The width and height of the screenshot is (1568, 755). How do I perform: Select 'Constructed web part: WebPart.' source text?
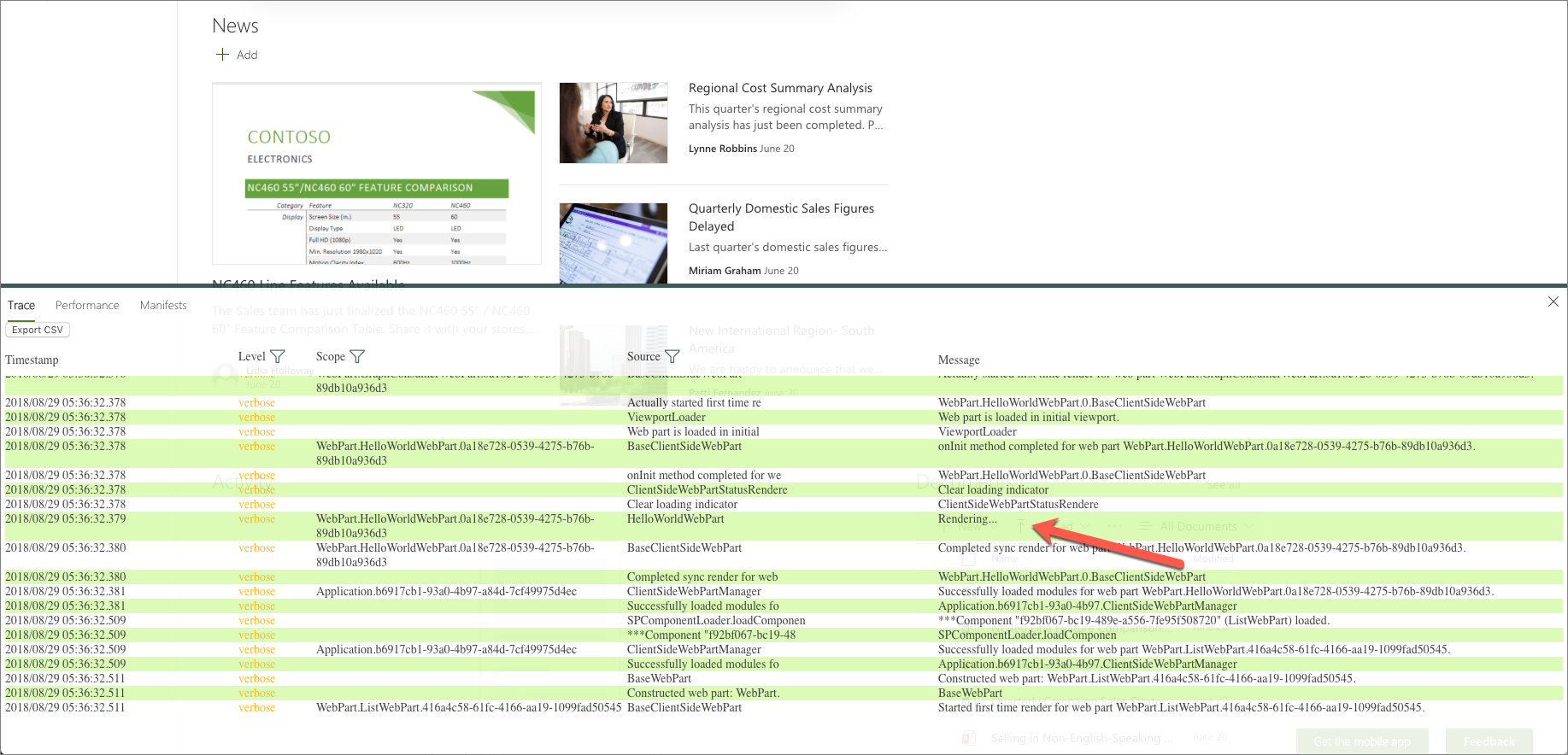pos(703,694)
